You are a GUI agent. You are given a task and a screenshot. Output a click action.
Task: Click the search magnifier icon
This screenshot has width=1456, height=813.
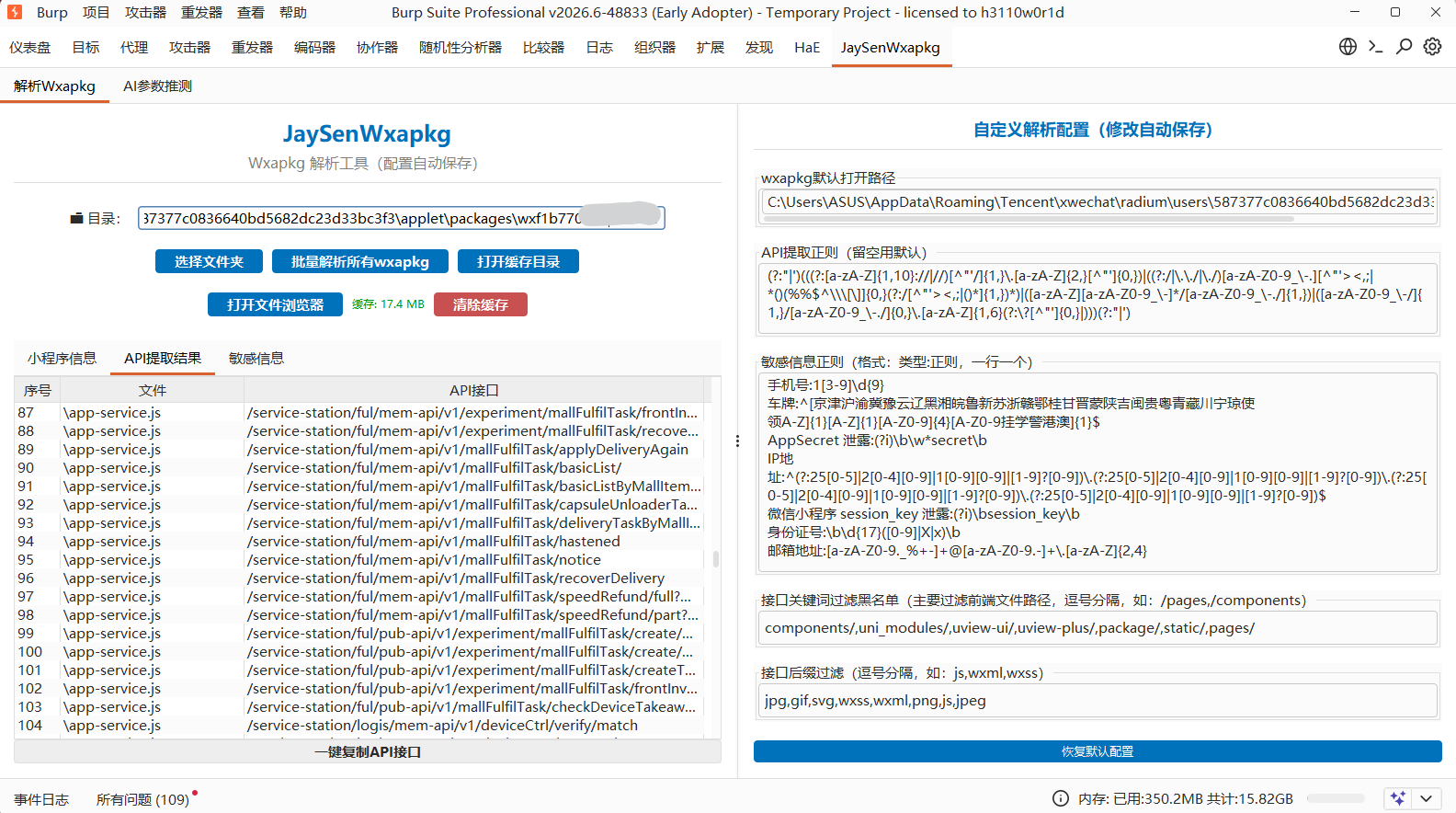point(1404,46)
